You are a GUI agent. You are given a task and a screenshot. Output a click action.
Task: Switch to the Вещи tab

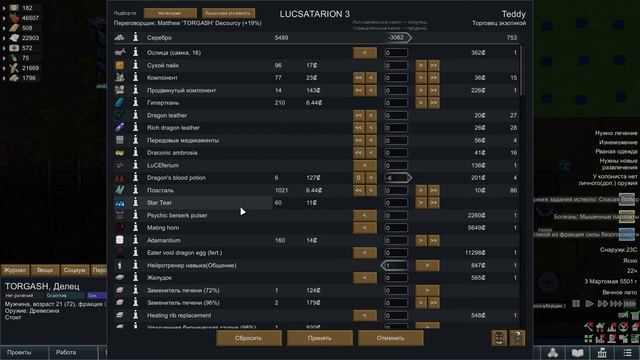point(45,270)
